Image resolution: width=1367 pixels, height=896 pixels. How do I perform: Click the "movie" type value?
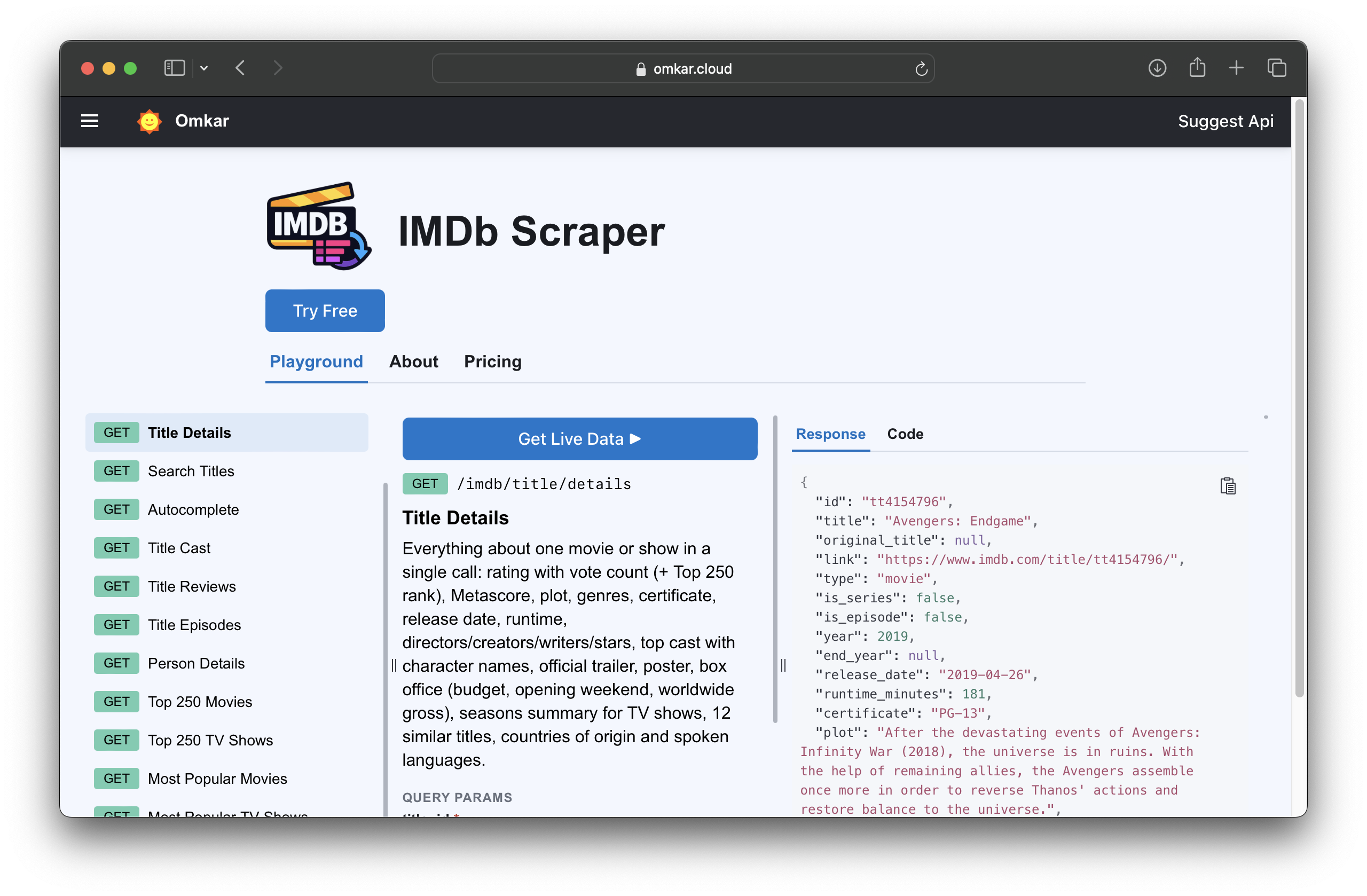[x=904, y=579]
